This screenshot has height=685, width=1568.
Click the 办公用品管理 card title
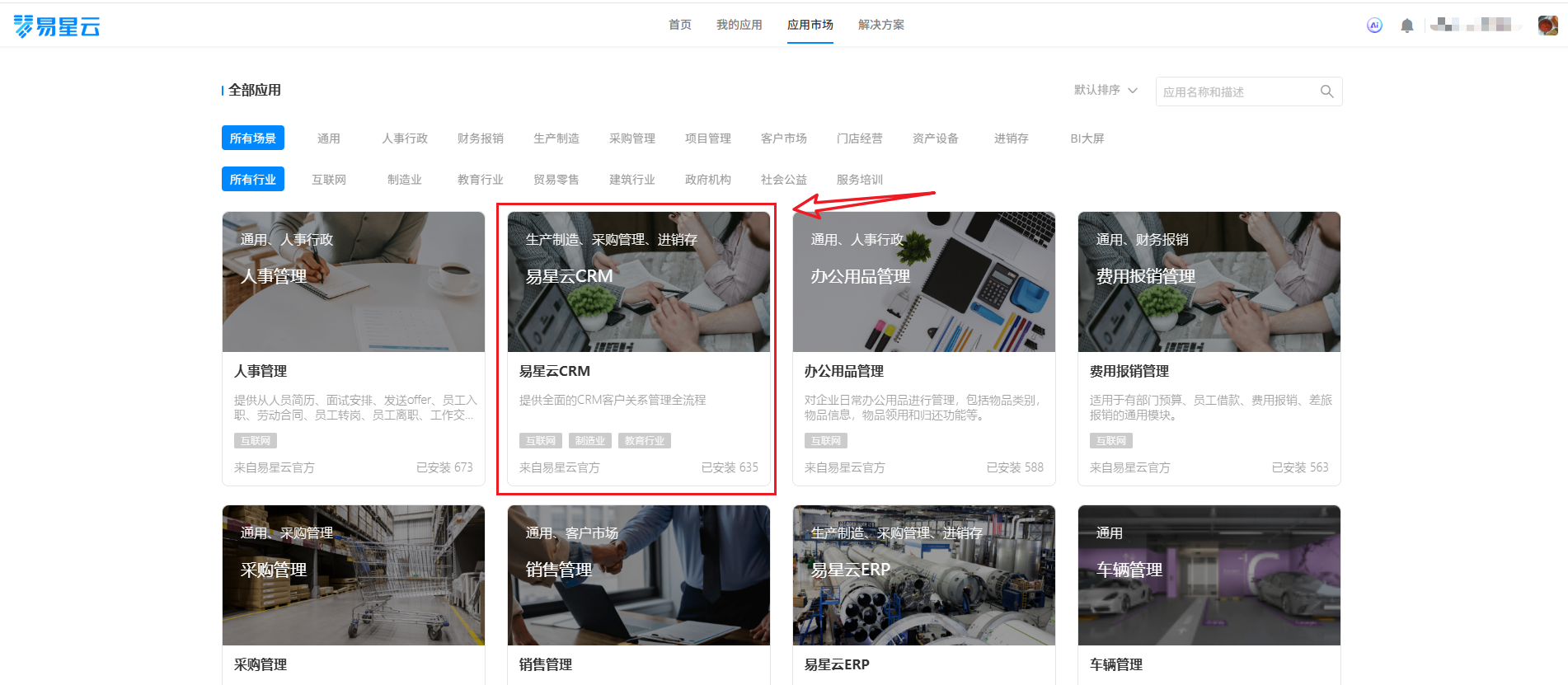coord(844,371)
